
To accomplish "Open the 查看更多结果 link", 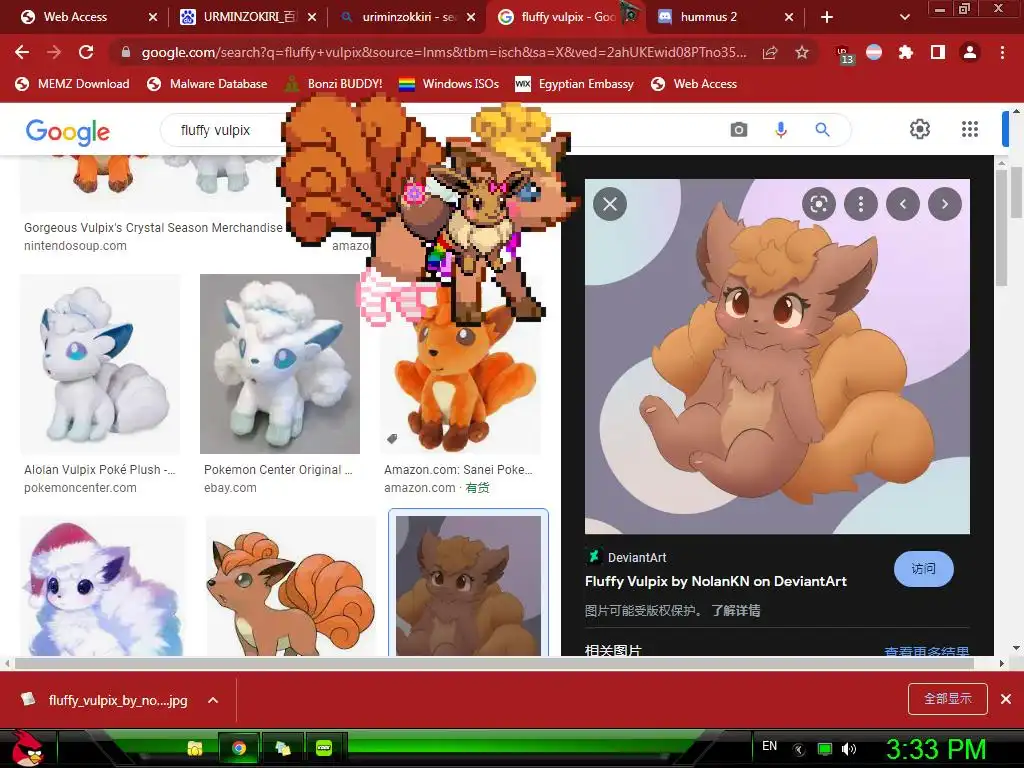I will (926, 650).
